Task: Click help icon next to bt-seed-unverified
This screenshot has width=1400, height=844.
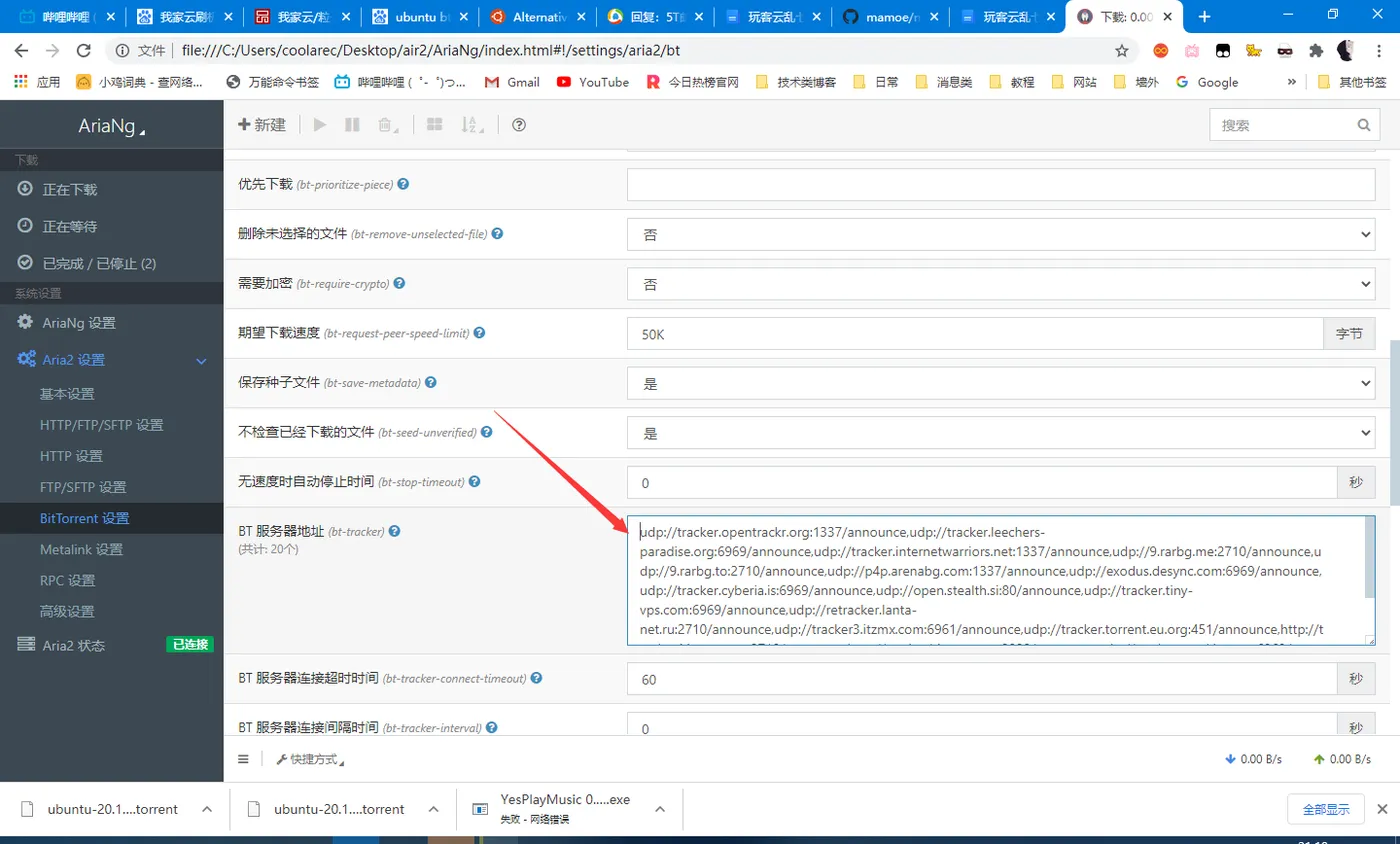Action: point(487,432)
